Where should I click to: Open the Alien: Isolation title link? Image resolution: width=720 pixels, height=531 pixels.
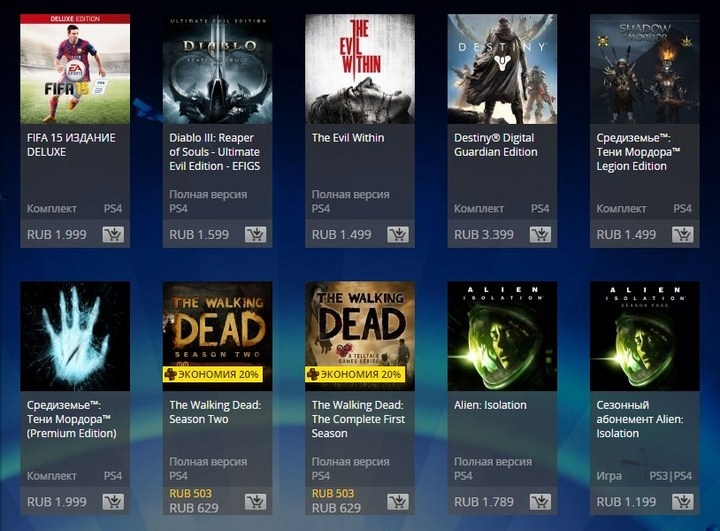tap(490, 405)
